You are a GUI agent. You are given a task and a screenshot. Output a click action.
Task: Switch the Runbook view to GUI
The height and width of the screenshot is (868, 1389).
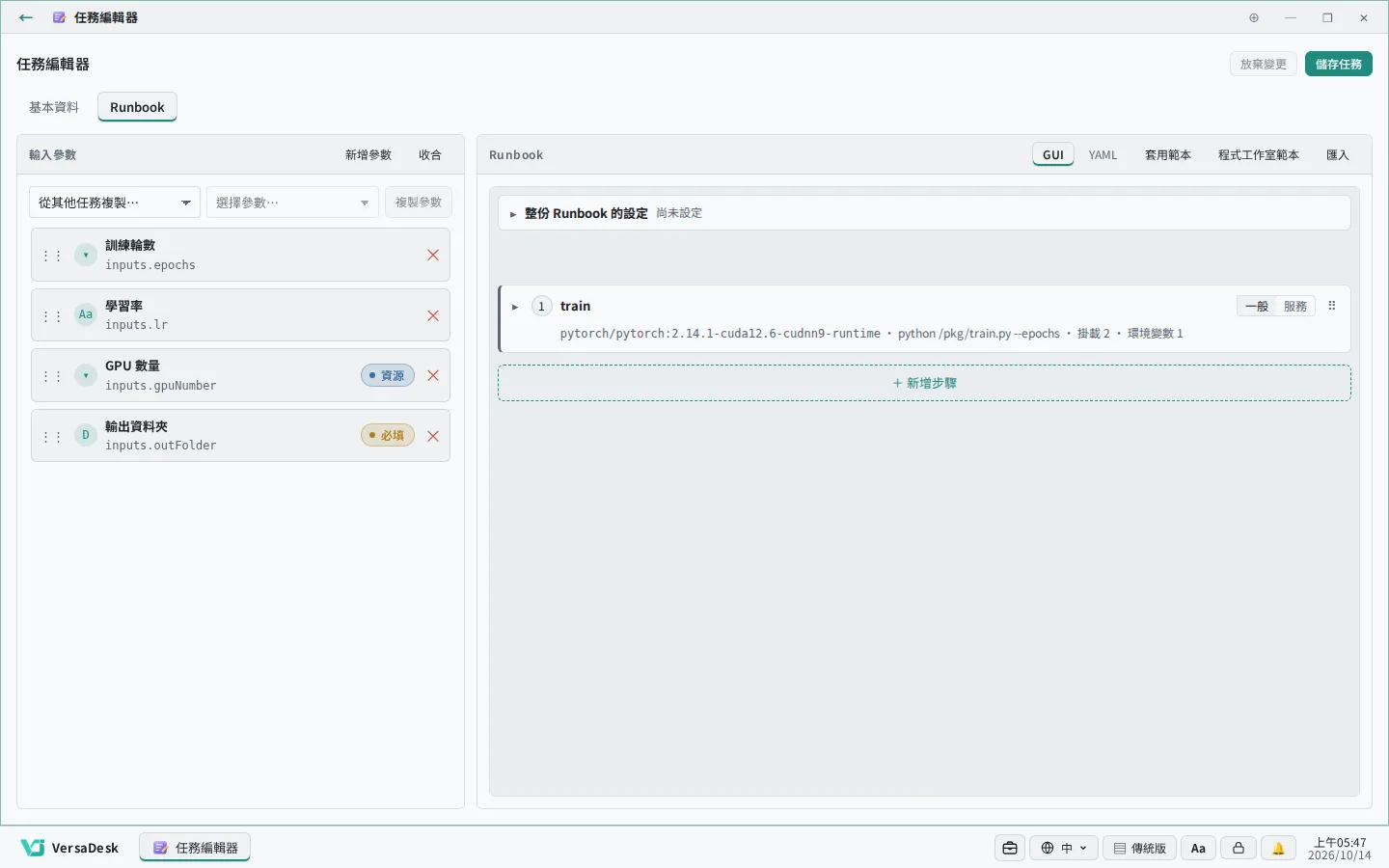(1053, 154)
